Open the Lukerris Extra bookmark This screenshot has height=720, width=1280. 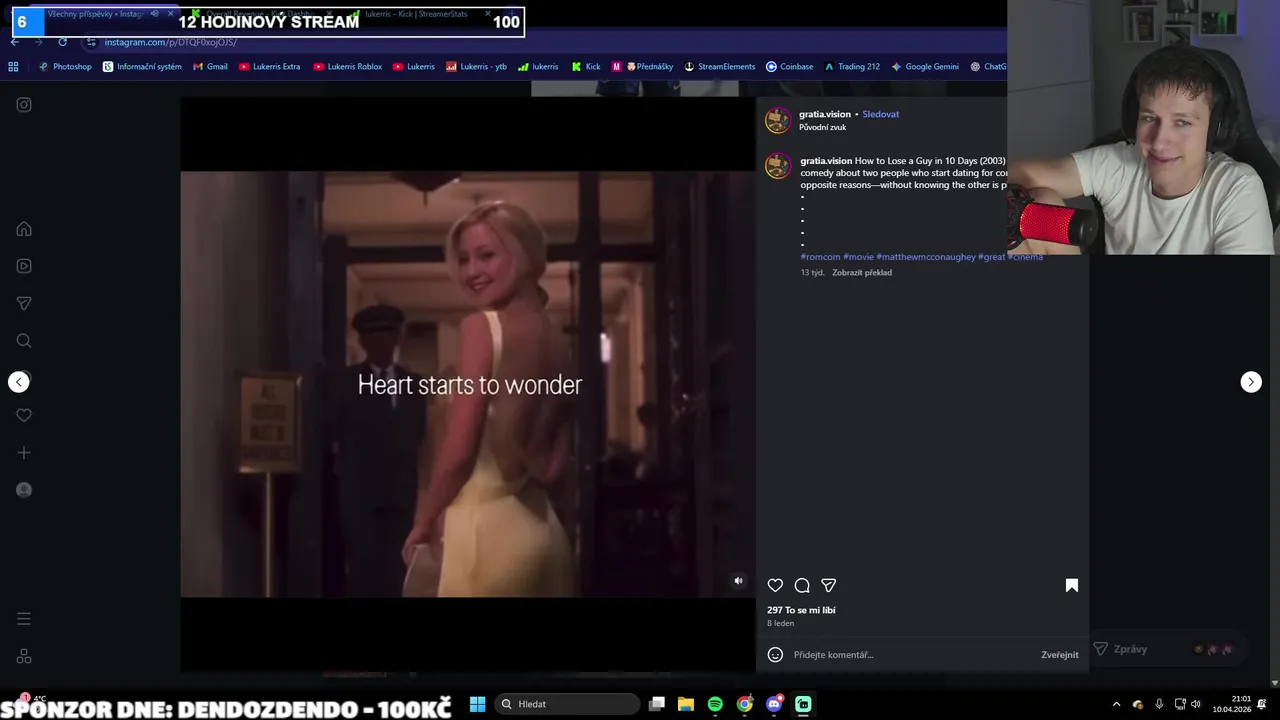[269, 67]
